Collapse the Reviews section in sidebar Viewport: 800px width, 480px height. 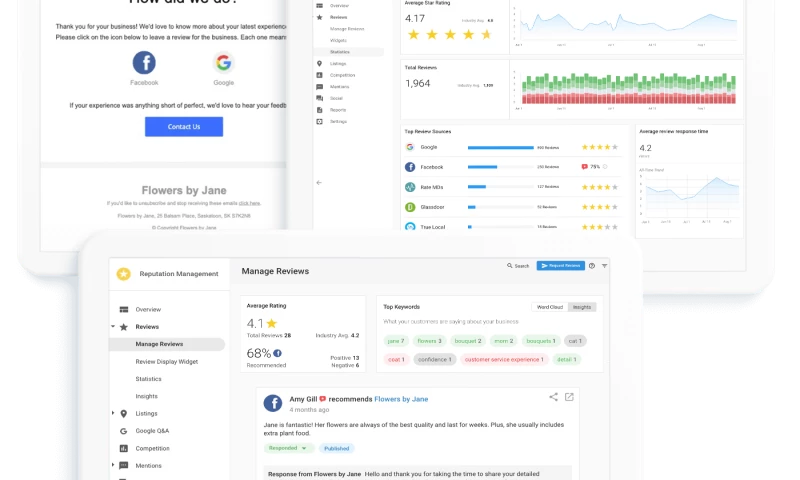[112, 327]
